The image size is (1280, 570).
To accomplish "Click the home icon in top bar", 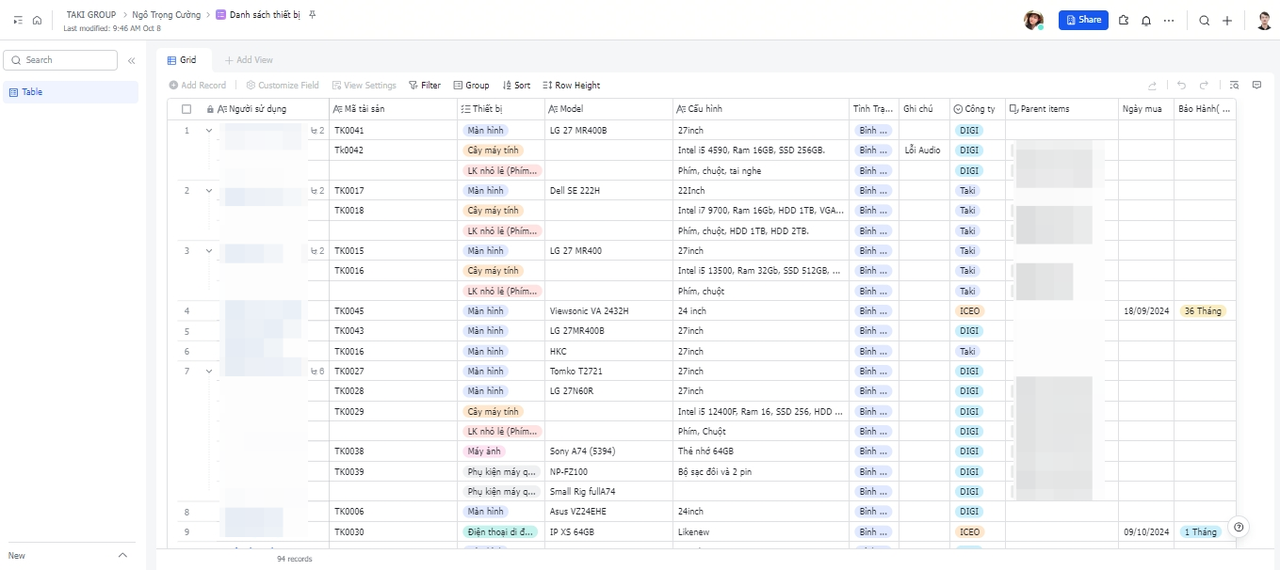I will point(37,20).
